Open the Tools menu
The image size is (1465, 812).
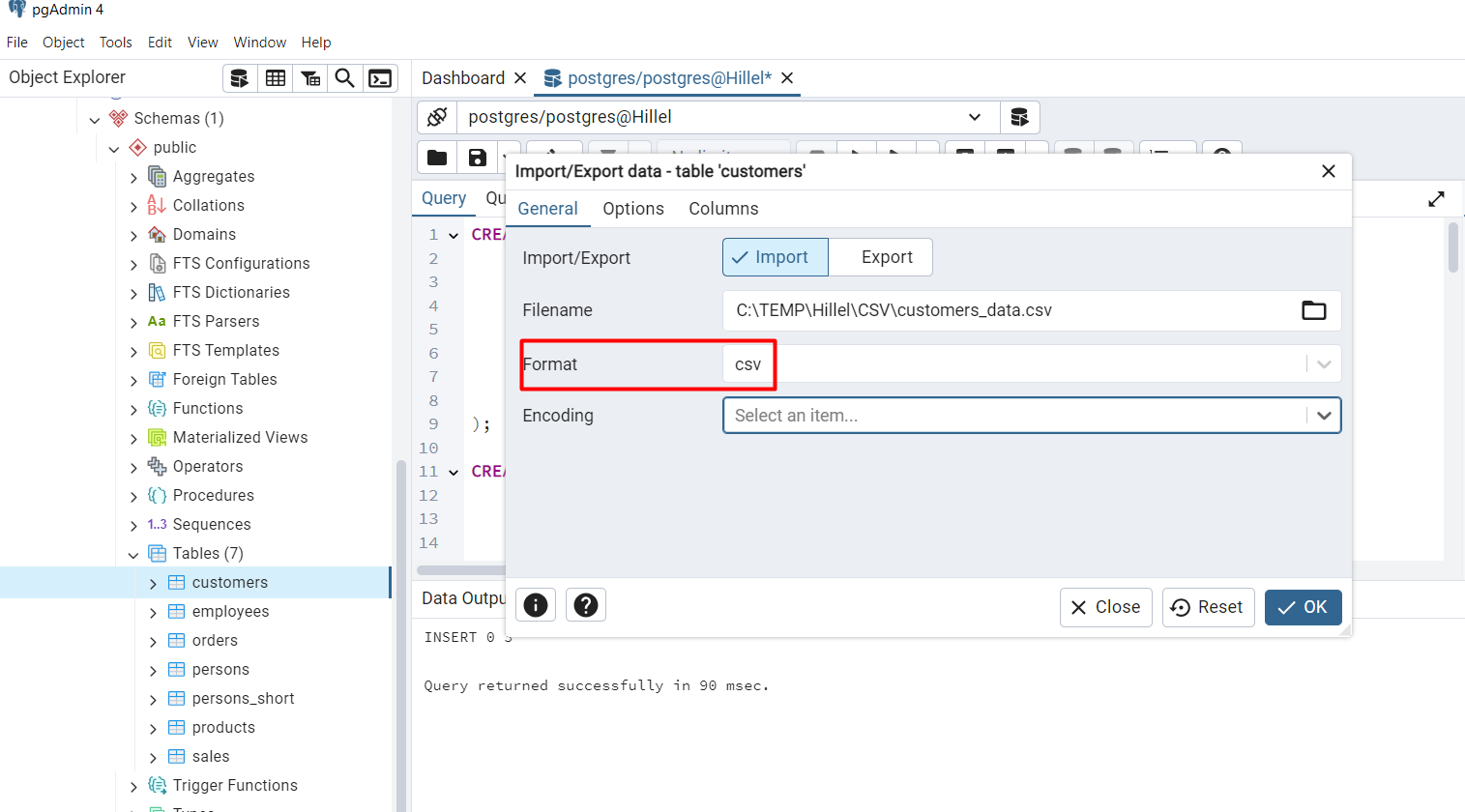tap(116, 43)
